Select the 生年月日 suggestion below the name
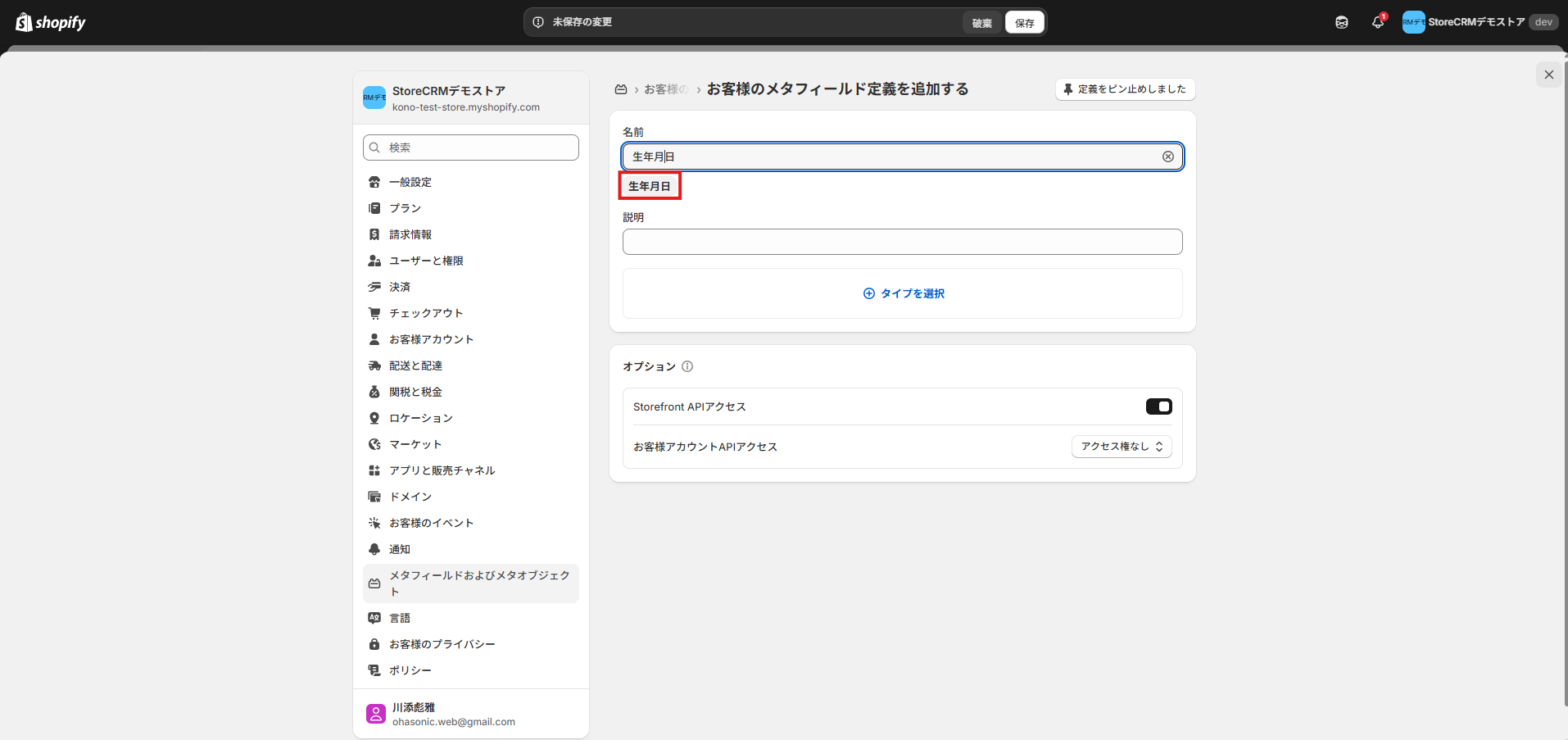 point(650,186)
